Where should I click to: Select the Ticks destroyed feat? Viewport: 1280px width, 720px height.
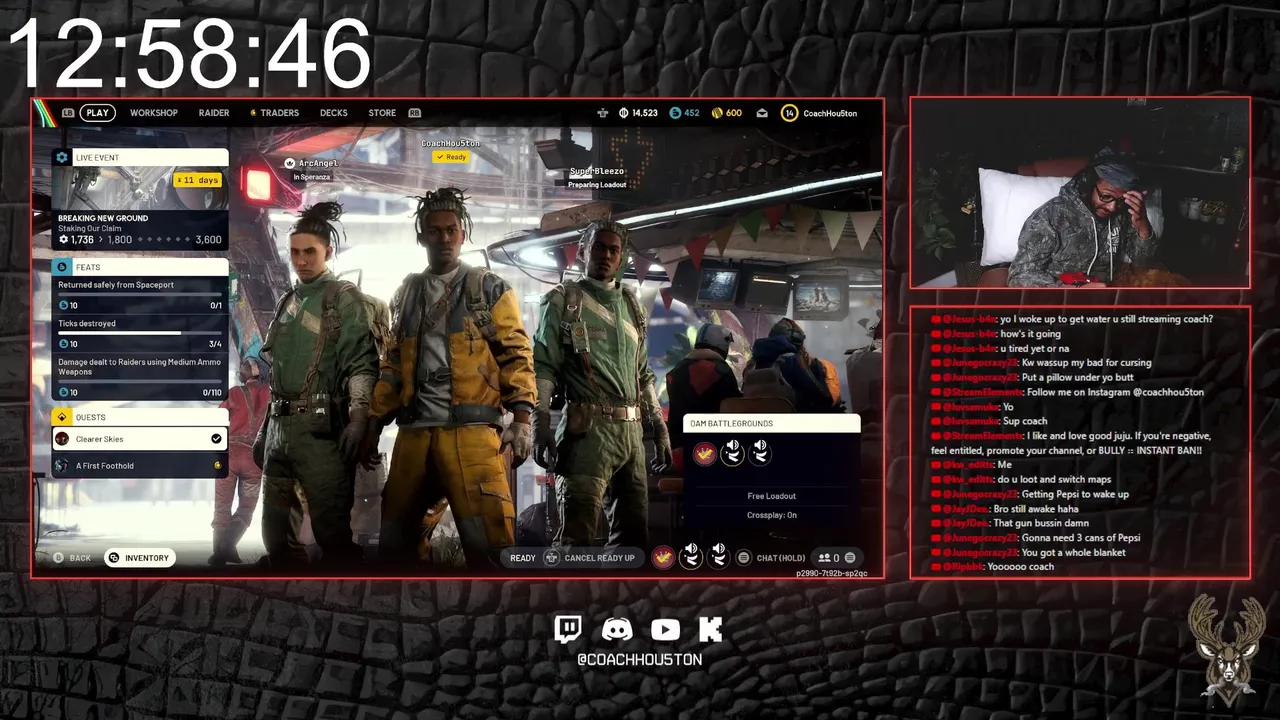pyautogui.click(x=140, y=333)
